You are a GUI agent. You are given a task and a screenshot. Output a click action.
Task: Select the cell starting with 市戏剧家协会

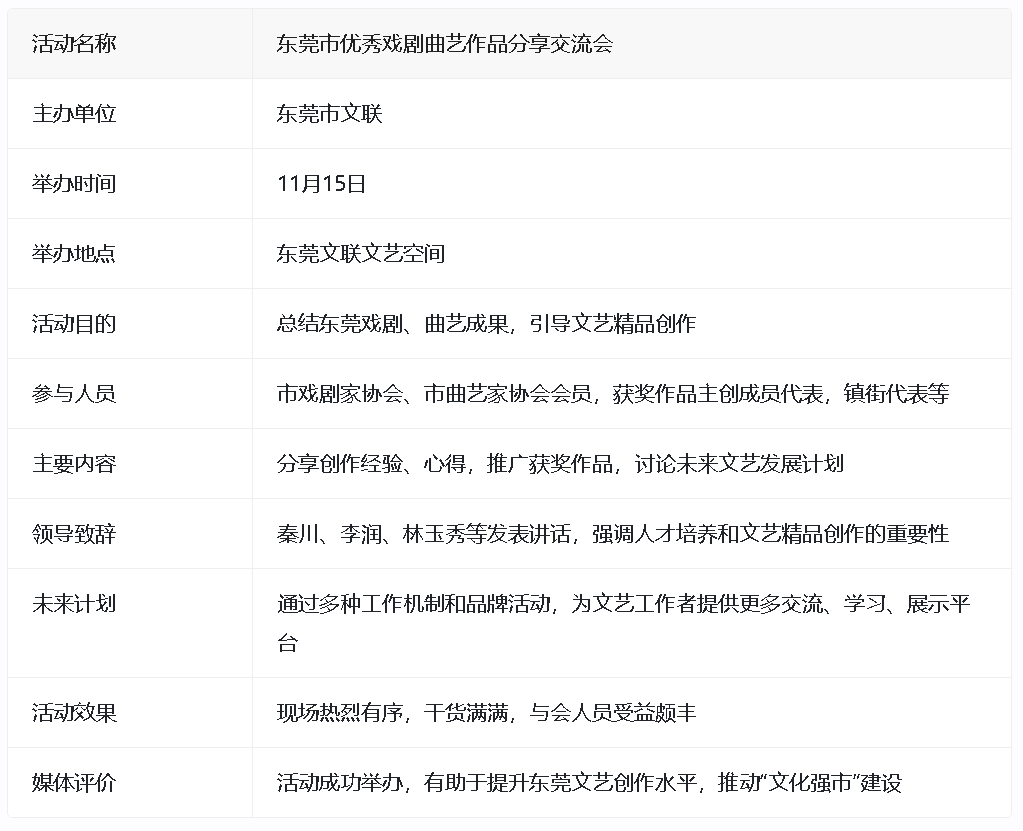(612, 394)
